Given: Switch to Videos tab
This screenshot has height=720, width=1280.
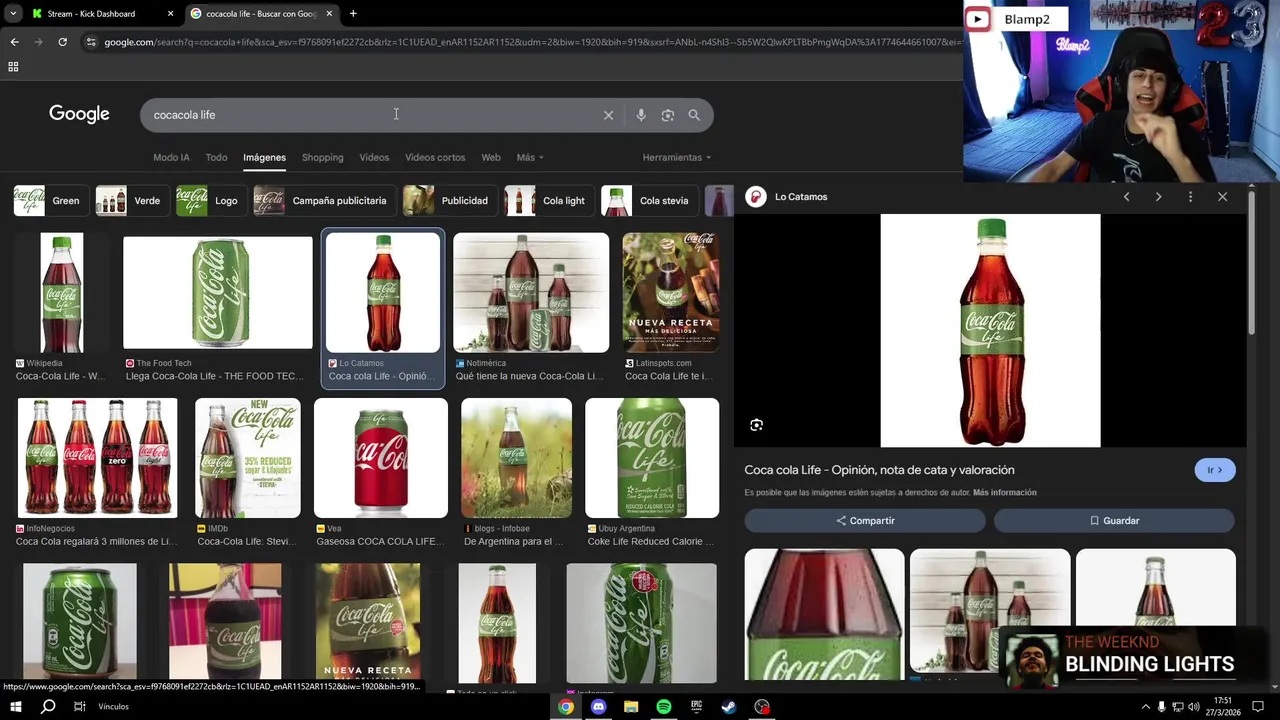Looking at the screenshot, I should tap(374, 158).
